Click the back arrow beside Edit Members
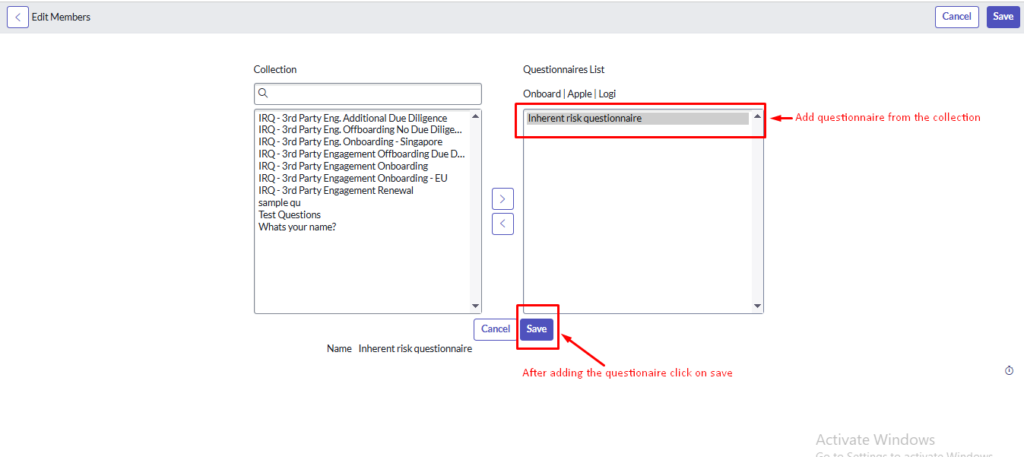Image resolution: width=1024 pixels, height=457 pixels. (18, 17)
